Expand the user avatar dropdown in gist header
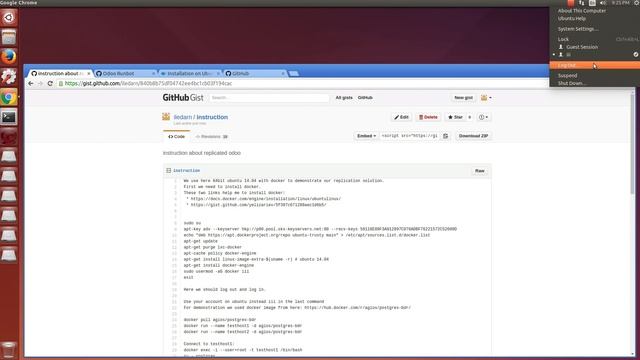Viewport: 640px width, 360px height. pos(486,98)
